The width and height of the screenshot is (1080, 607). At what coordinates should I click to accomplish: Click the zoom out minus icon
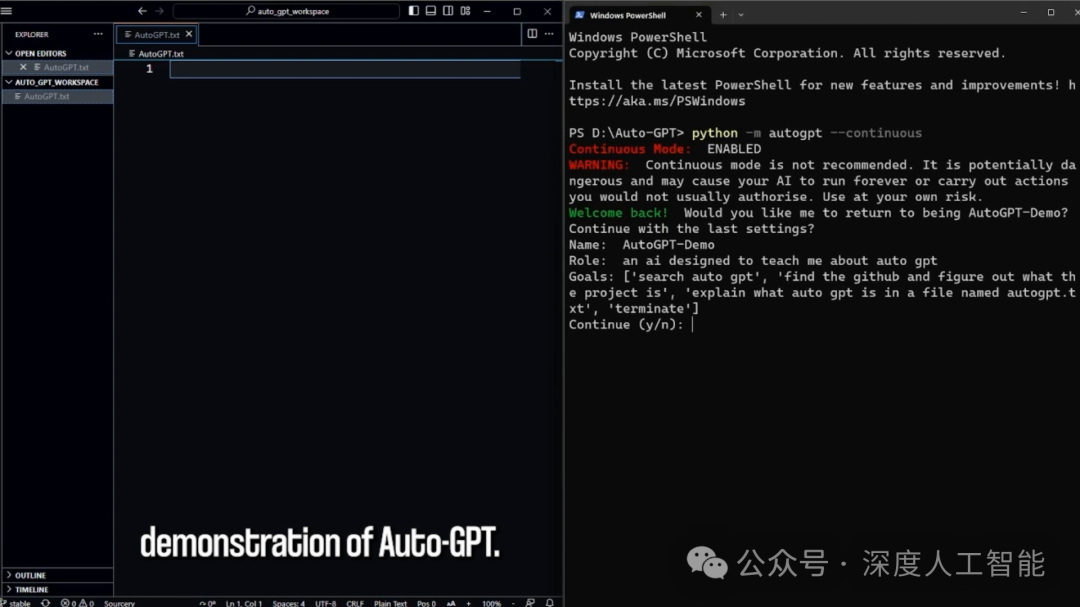[513, 603]
